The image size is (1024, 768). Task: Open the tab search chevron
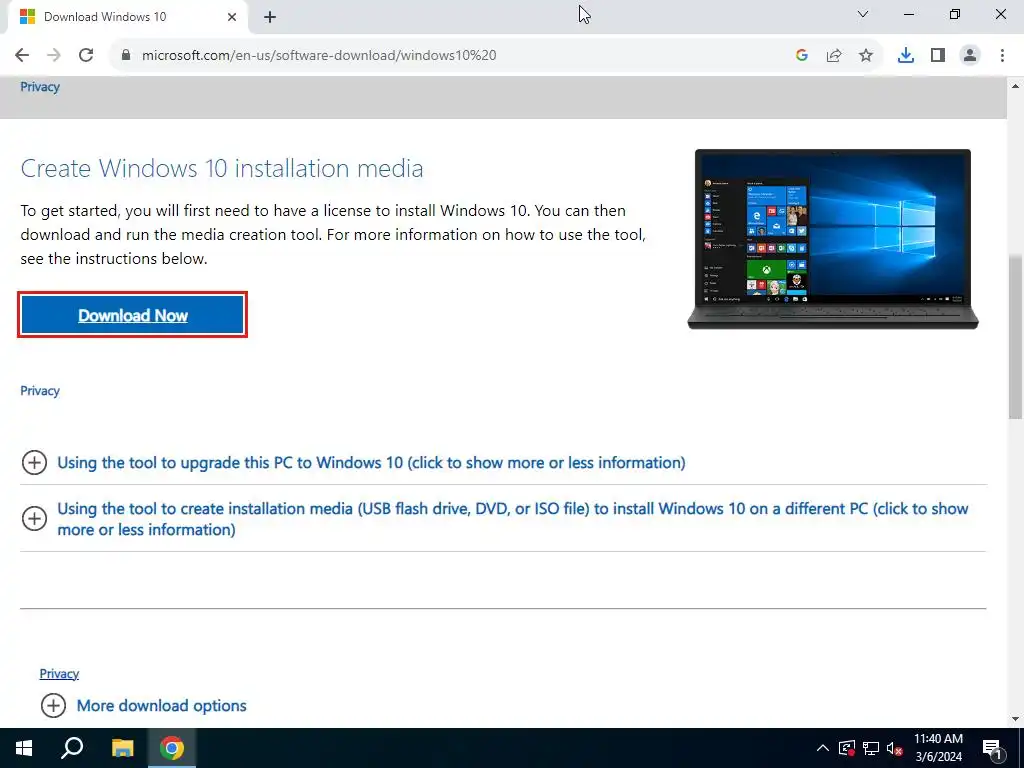[863, 14]
